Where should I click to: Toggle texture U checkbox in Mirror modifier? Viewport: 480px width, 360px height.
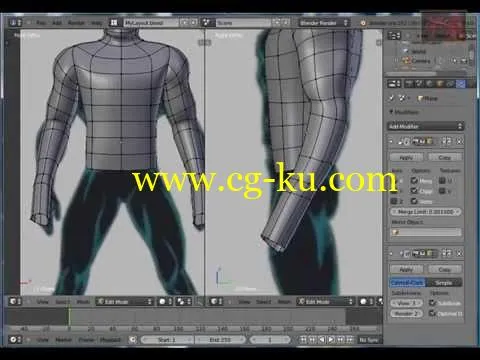point(442,180)
